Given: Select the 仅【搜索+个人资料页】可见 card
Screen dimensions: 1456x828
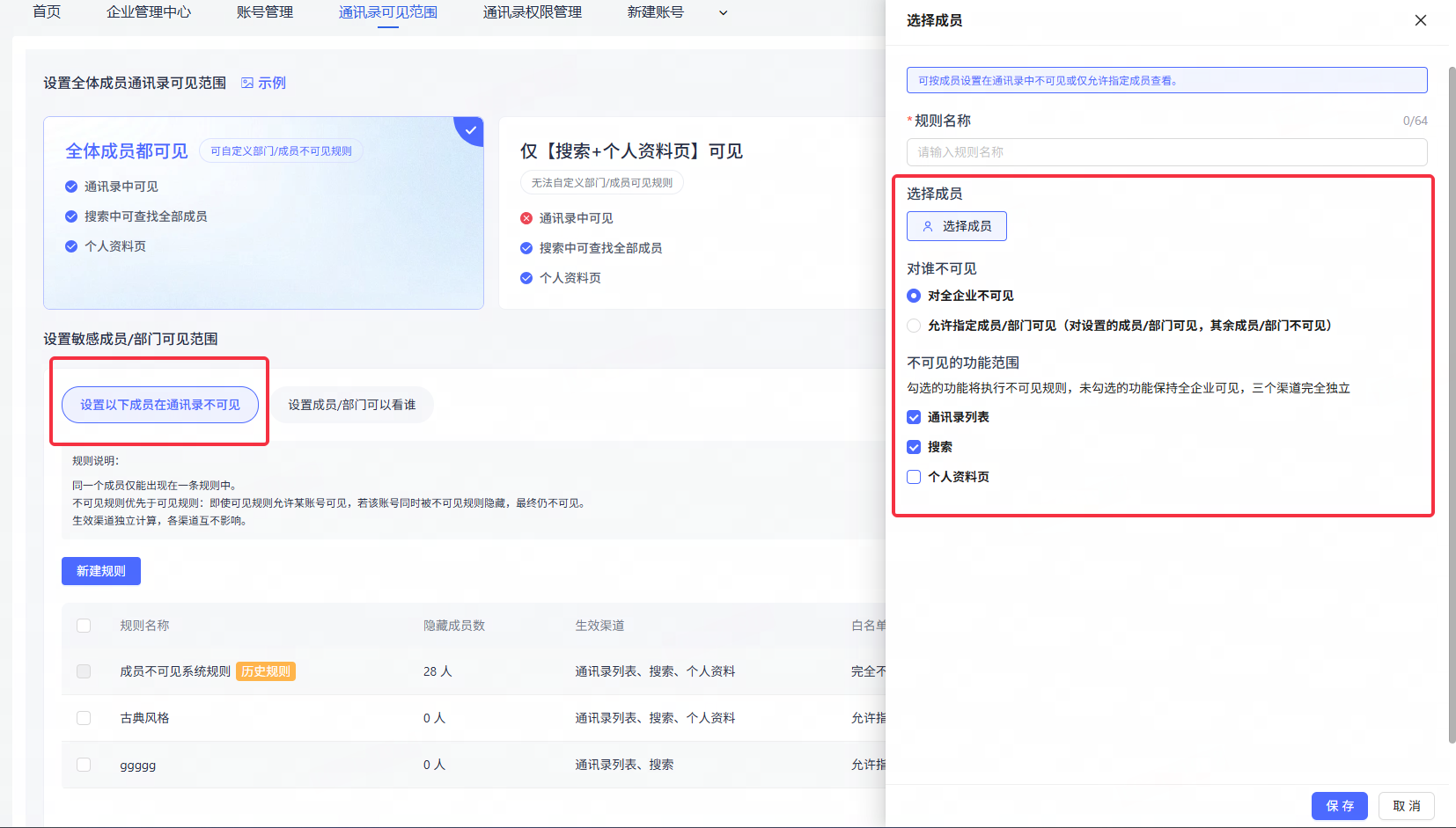Looking at the screenshot, I should tap(692, 213).
